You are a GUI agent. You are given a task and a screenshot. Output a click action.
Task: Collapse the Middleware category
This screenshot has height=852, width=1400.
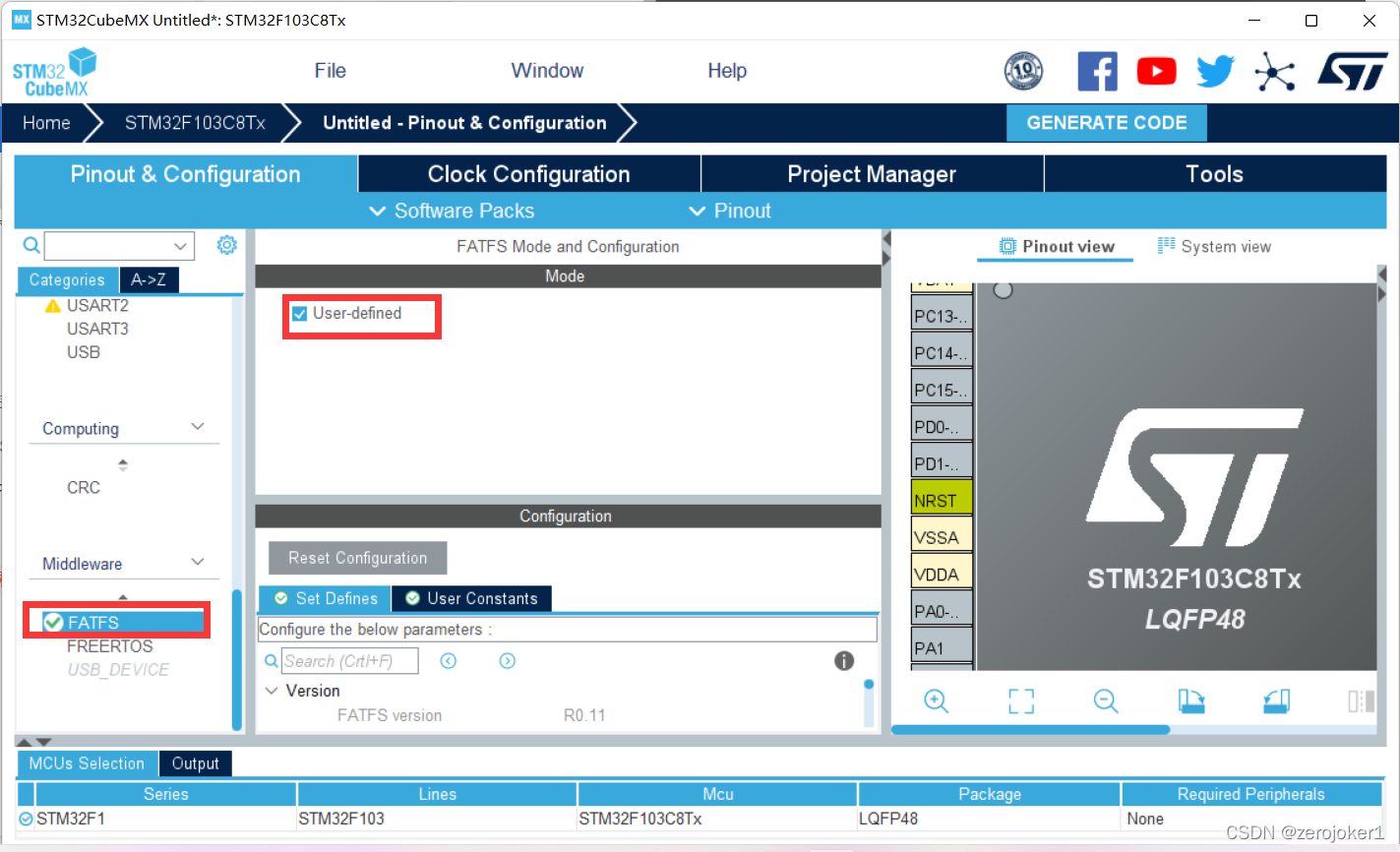198,562
